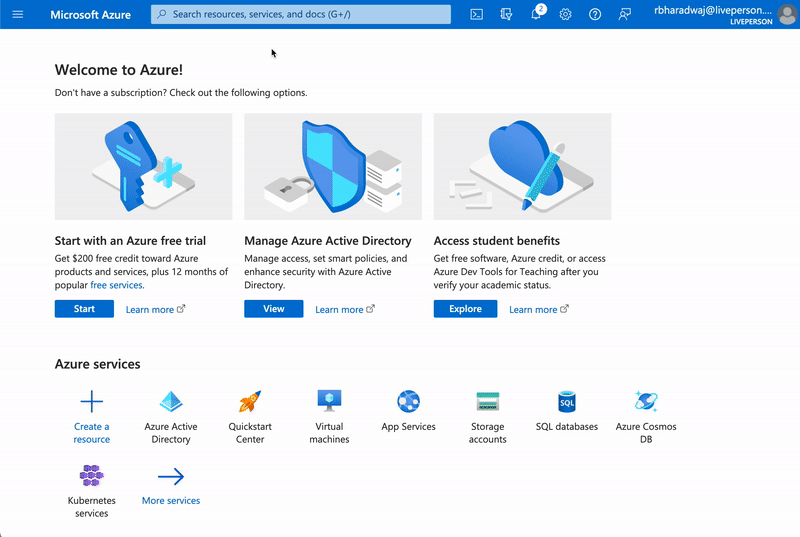Click the student benefits cloud illustration
The height and width of the screenshot is (537, 800).
click(x=522, y=167)
